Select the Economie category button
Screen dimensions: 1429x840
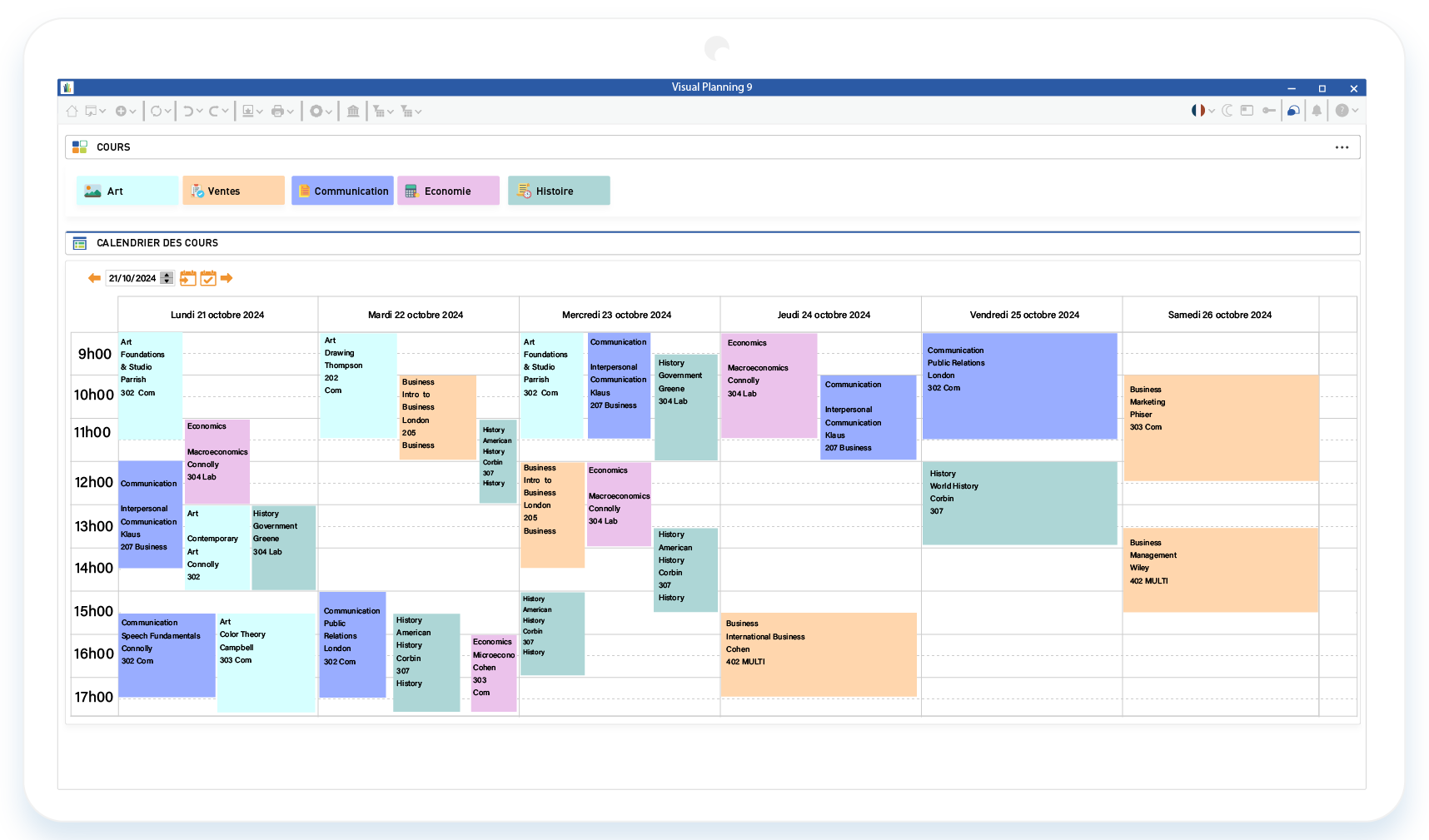(x=449, y=191)
